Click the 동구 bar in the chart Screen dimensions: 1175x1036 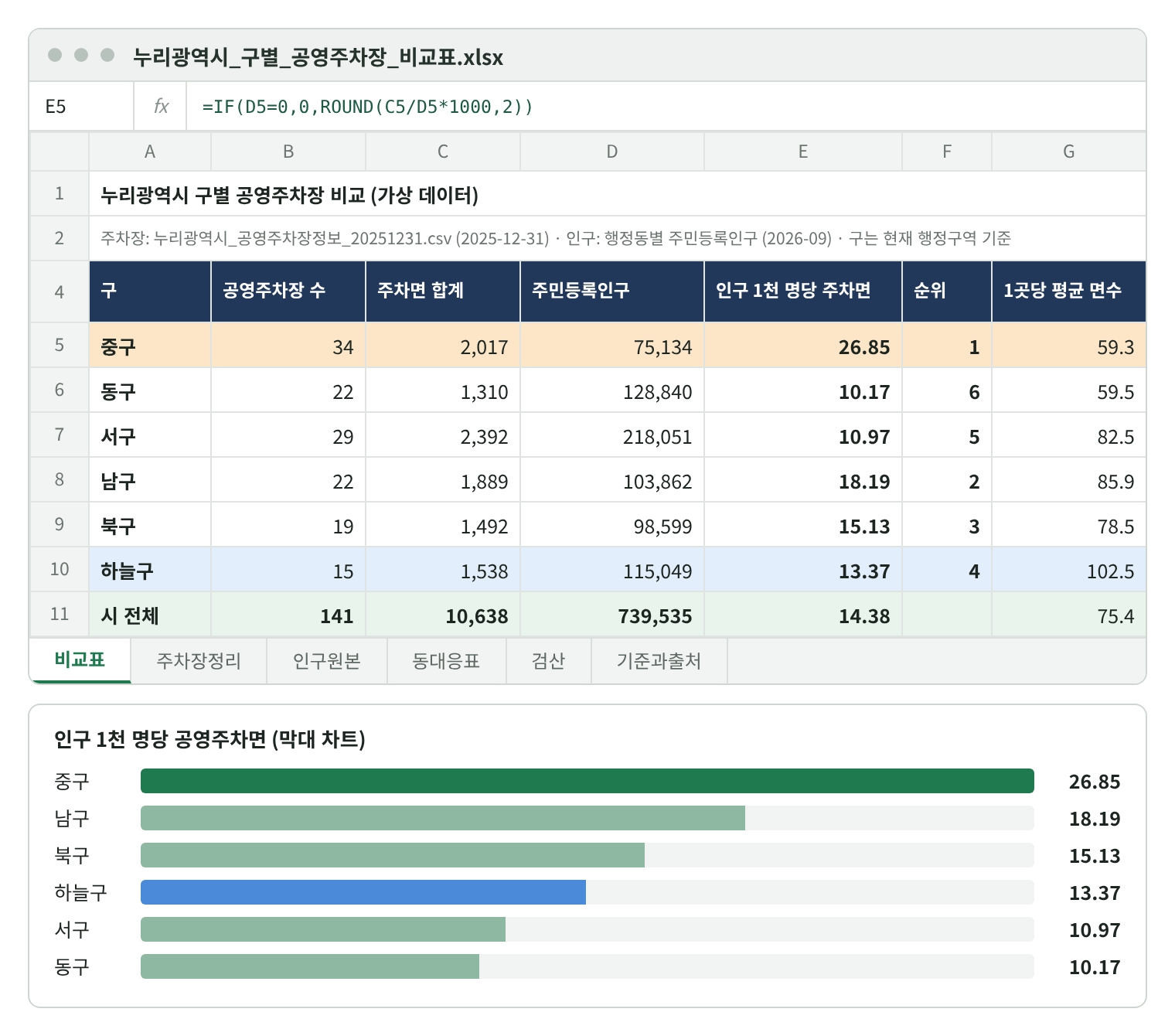click(310, 966)
